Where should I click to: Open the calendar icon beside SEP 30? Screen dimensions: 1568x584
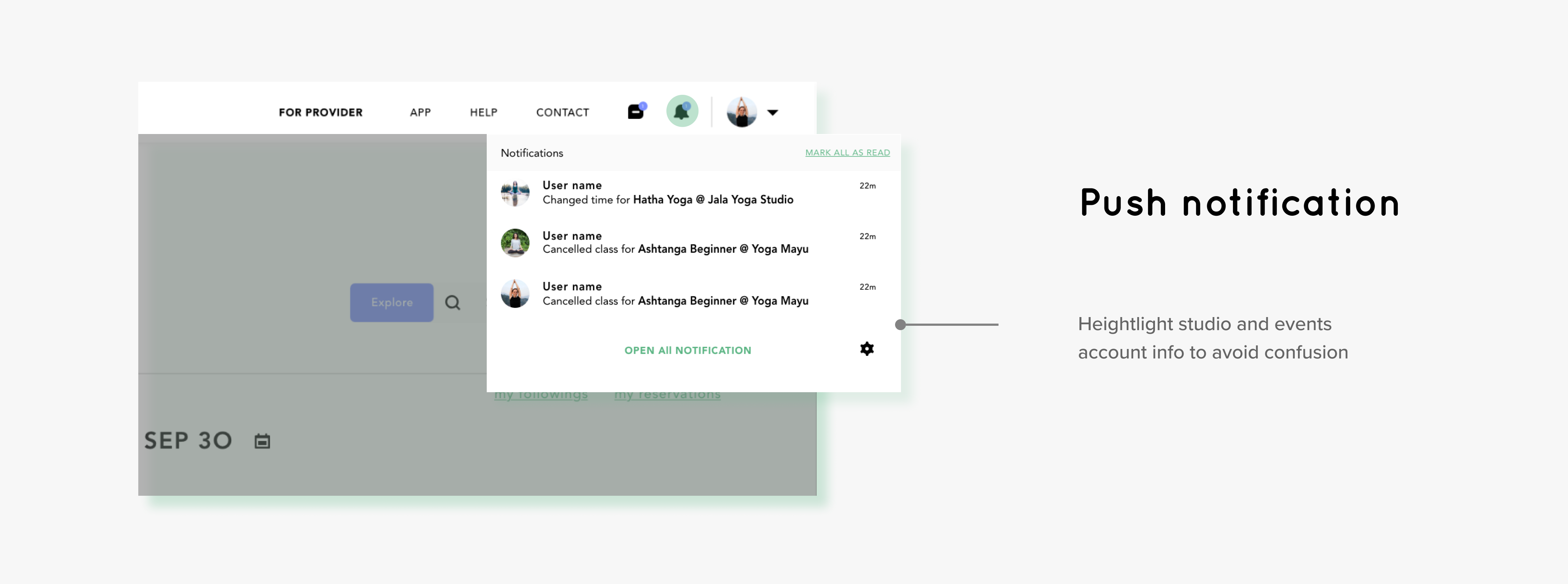click(x=262, y=441)
